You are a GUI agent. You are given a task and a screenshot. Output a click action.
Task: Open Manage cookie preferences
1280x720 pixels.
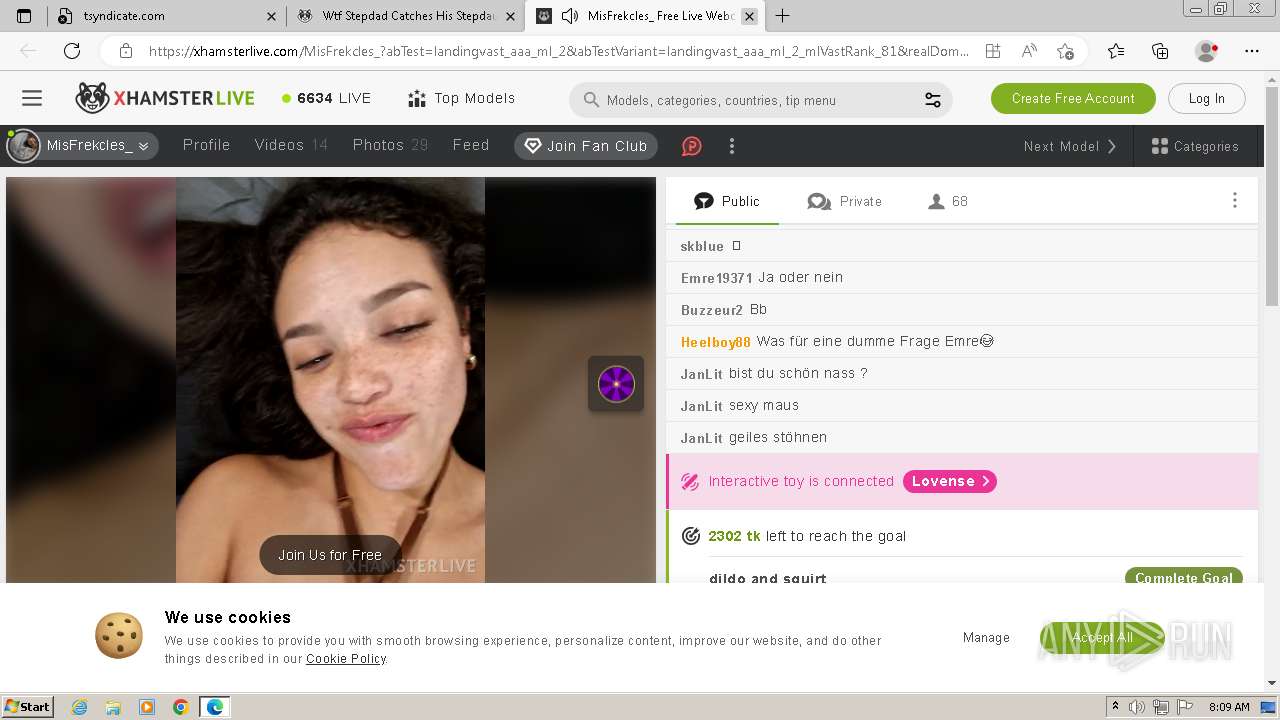(986, 637)
